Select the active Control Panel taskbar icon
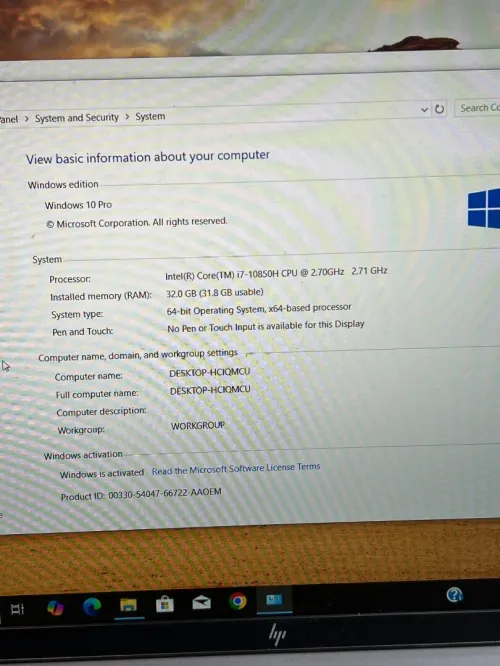The image size is (500, 666). [274, 599]
